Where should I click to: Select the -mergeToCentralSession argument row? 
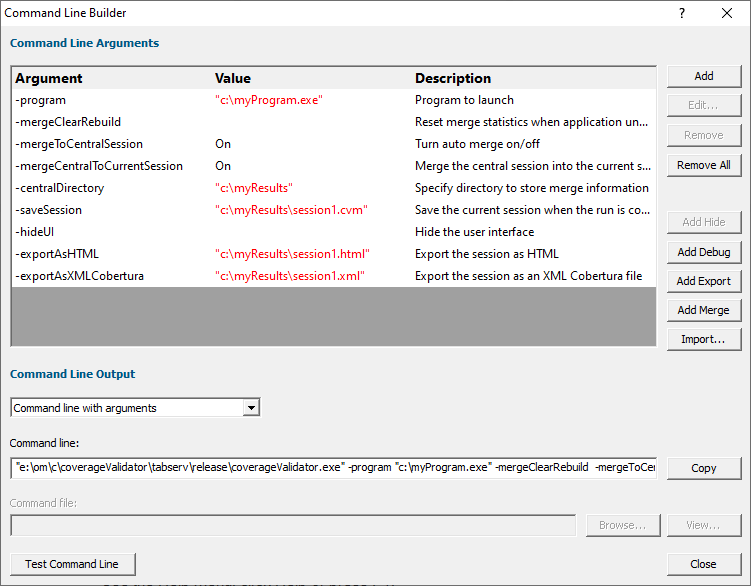tap(333, 144)
